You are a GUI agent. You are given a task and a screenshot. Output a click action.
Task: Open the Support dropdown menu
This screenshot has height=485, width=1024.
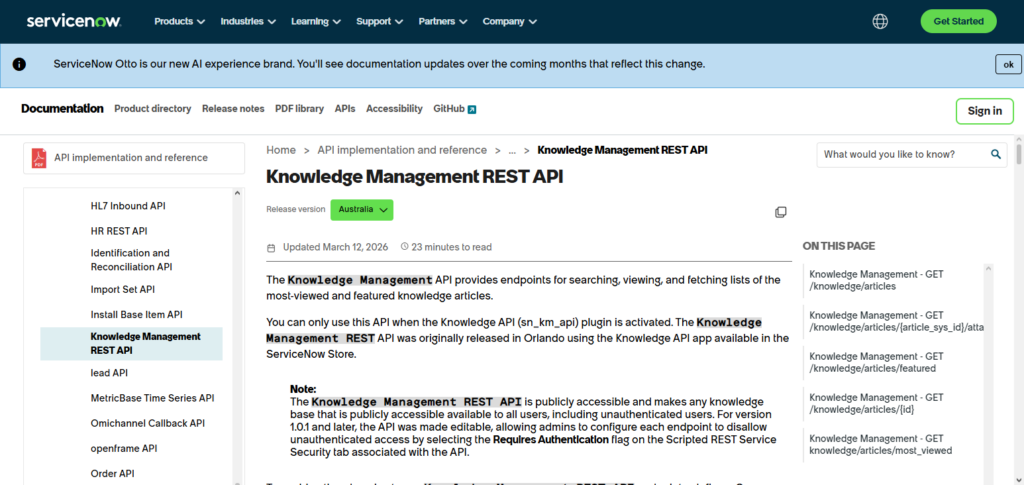click(x=380, y=22)
